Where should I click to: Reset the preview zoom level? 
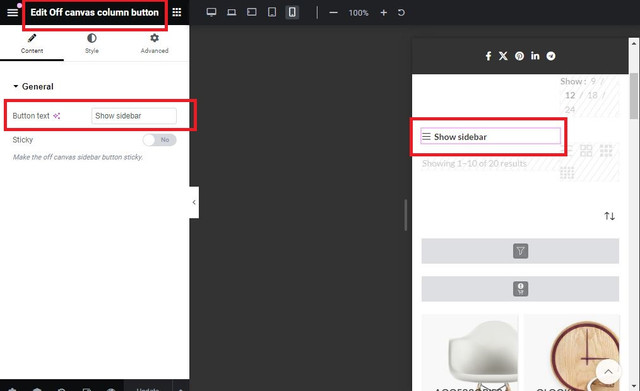pos(401,13)
